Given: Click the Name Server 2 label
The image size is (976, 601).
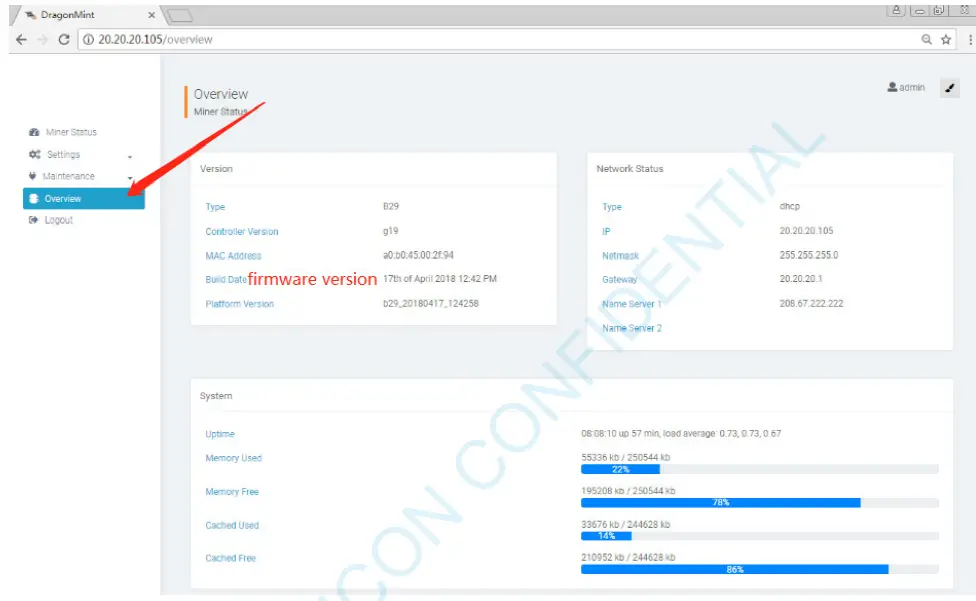Looking at the screenshot, I should coord(632,328).
